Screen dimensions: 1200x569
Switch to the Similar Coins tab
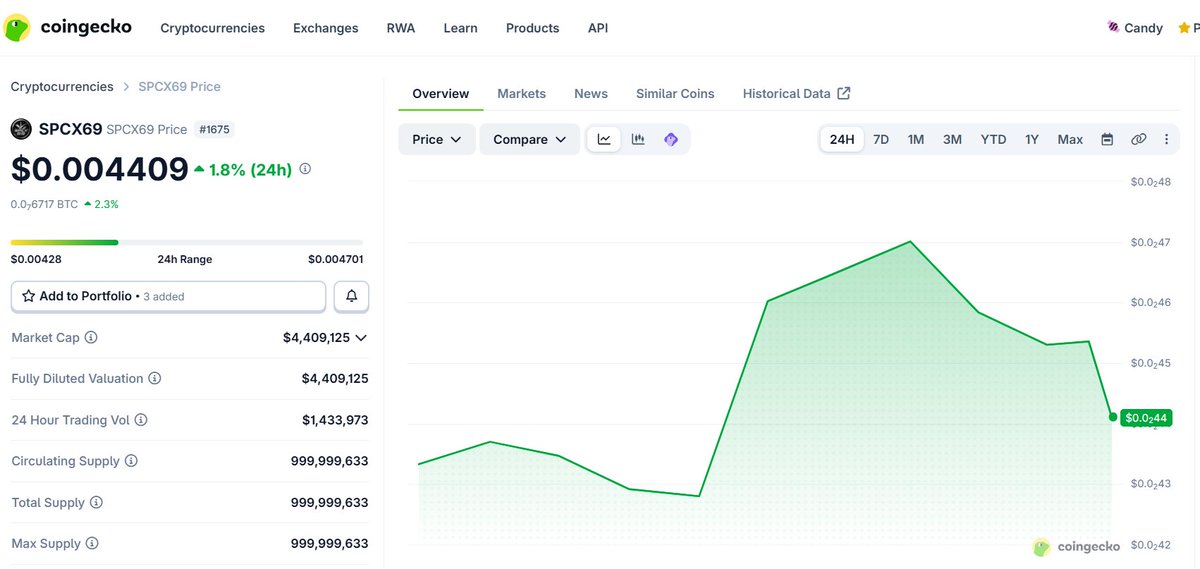(x=675, y=93)
